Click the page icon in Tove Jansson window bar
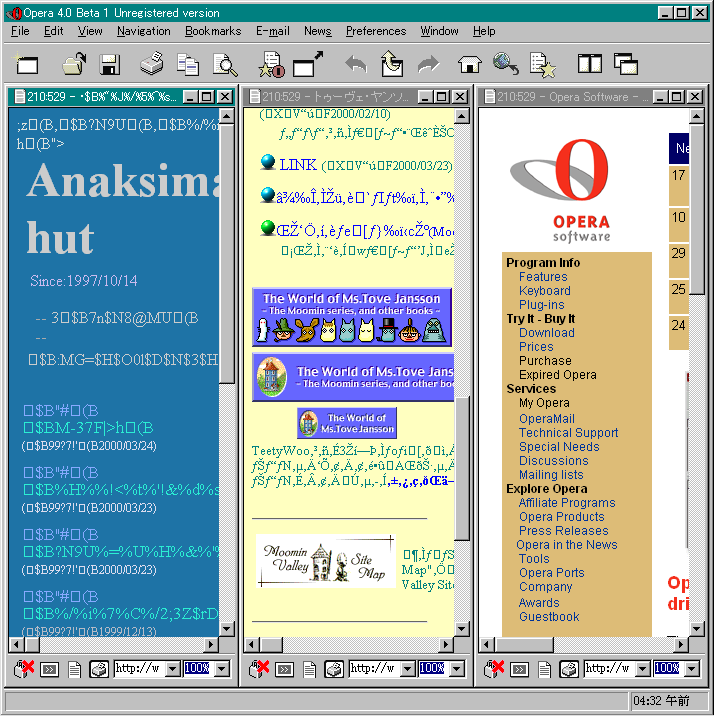Image resolution: width=714 pixels, height=716 pixels. [x=310, y=670]
